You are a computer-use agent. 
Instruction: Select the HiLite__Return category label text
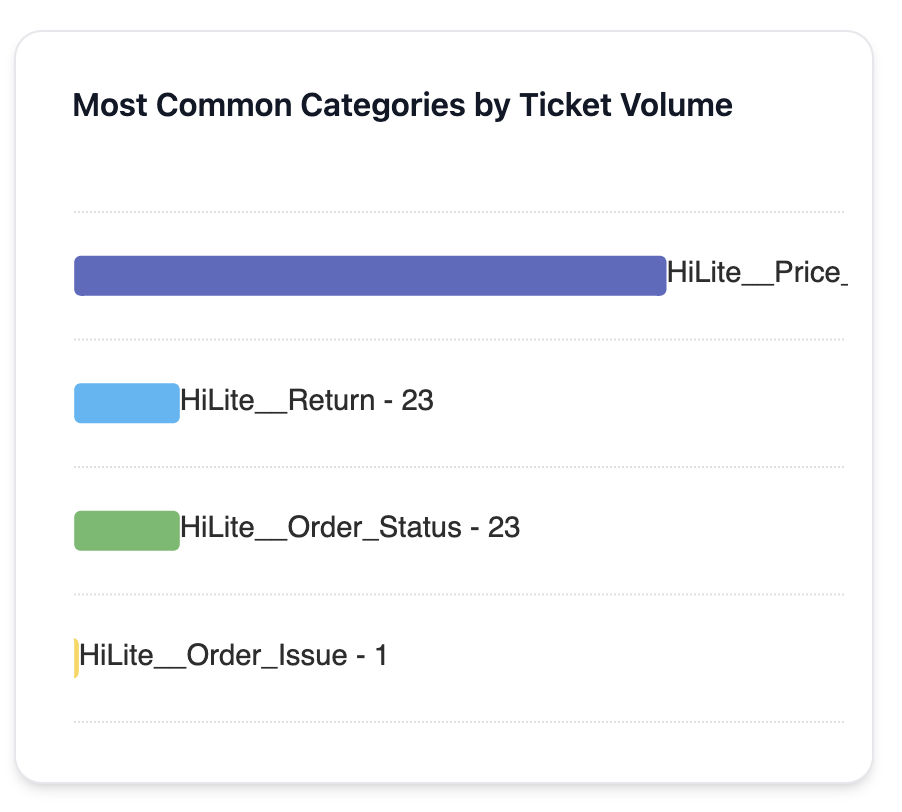pos(276,401)
